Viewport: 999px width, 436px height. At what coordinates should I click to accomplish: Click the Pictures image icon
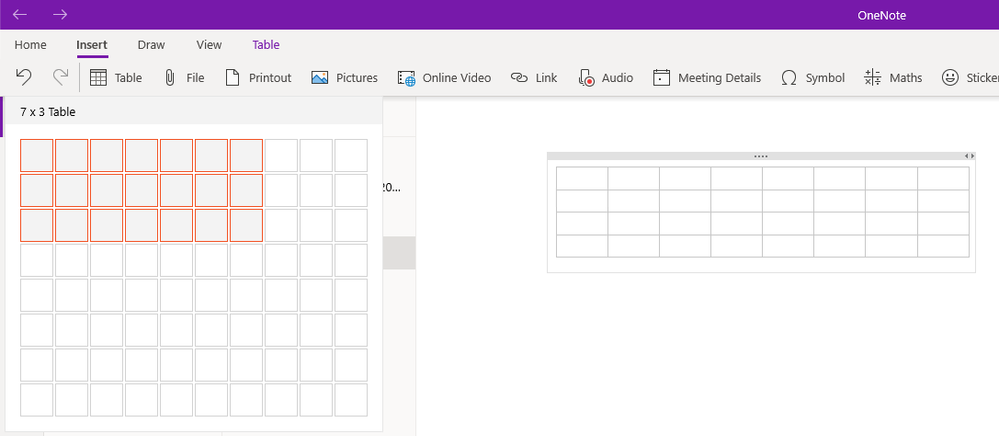319,78
